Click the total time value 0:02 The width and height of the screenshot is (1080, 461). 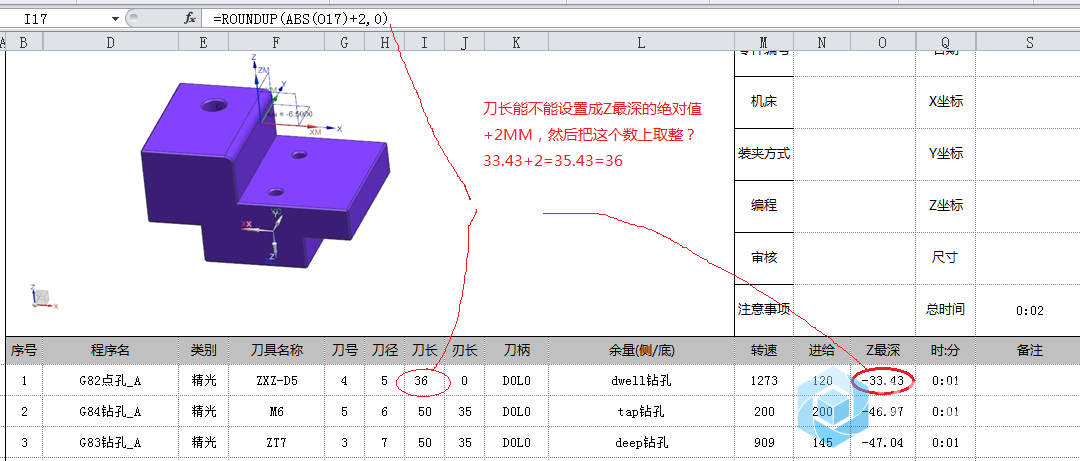coord(1030,311)
